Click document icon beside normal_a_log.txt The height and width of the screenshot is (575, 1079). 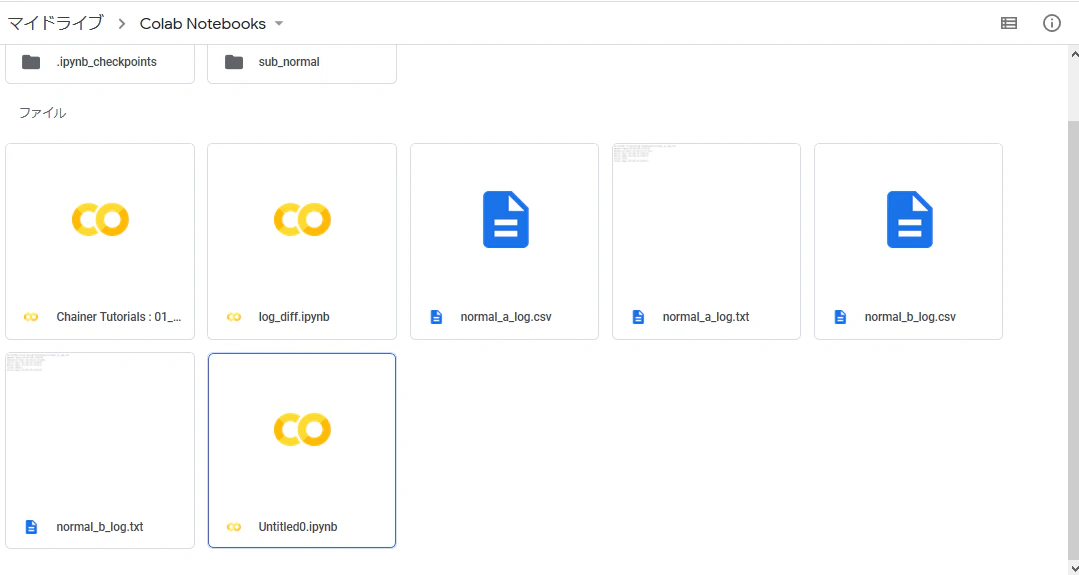638,317
